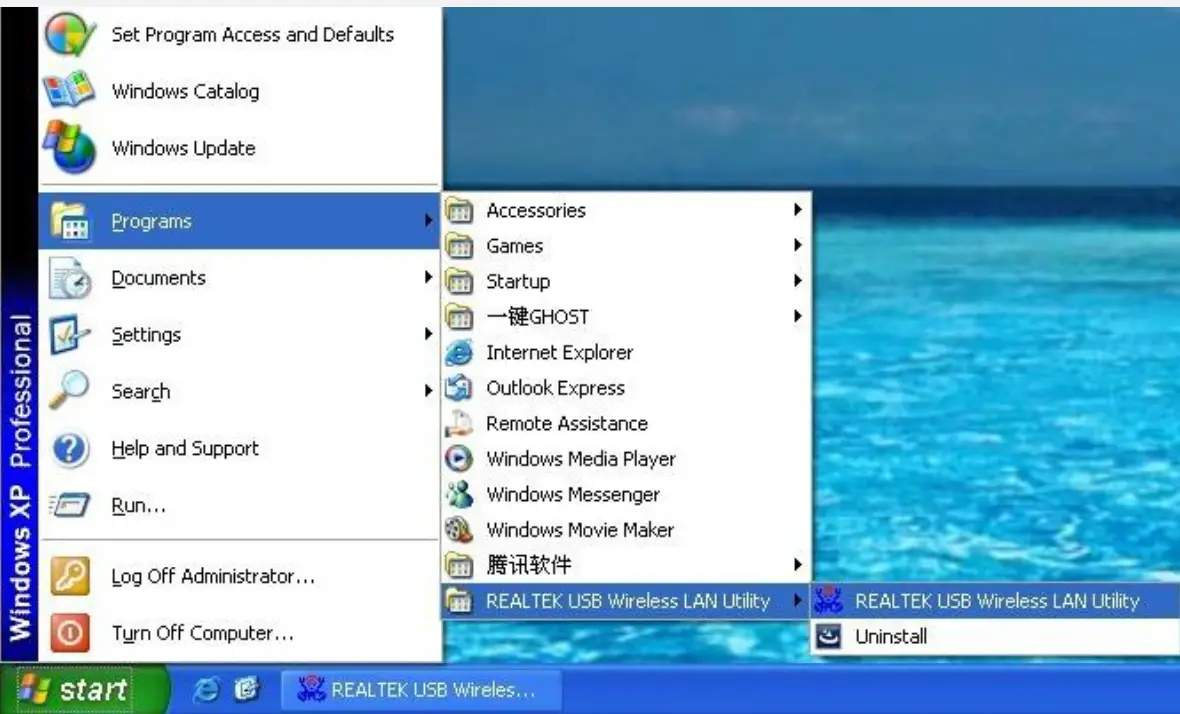Screen dimensions: 1180x714
Task: Expand Accessories submenu arrow
Action: pos(798,210)
